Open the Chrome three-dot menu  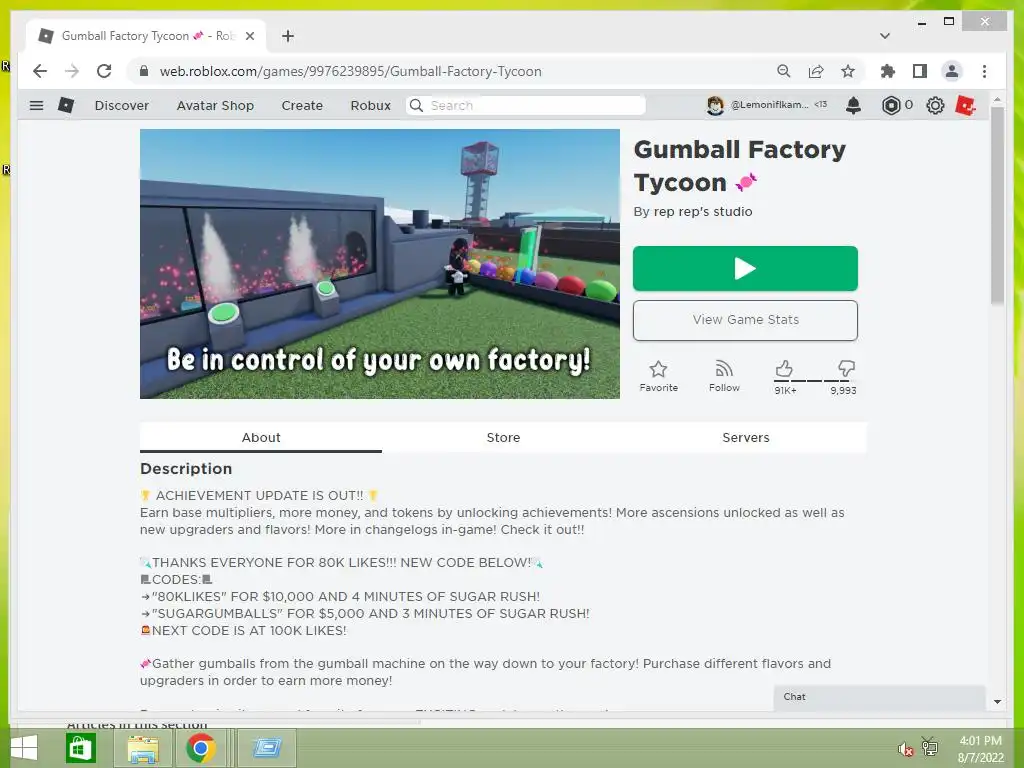(984, 71)
